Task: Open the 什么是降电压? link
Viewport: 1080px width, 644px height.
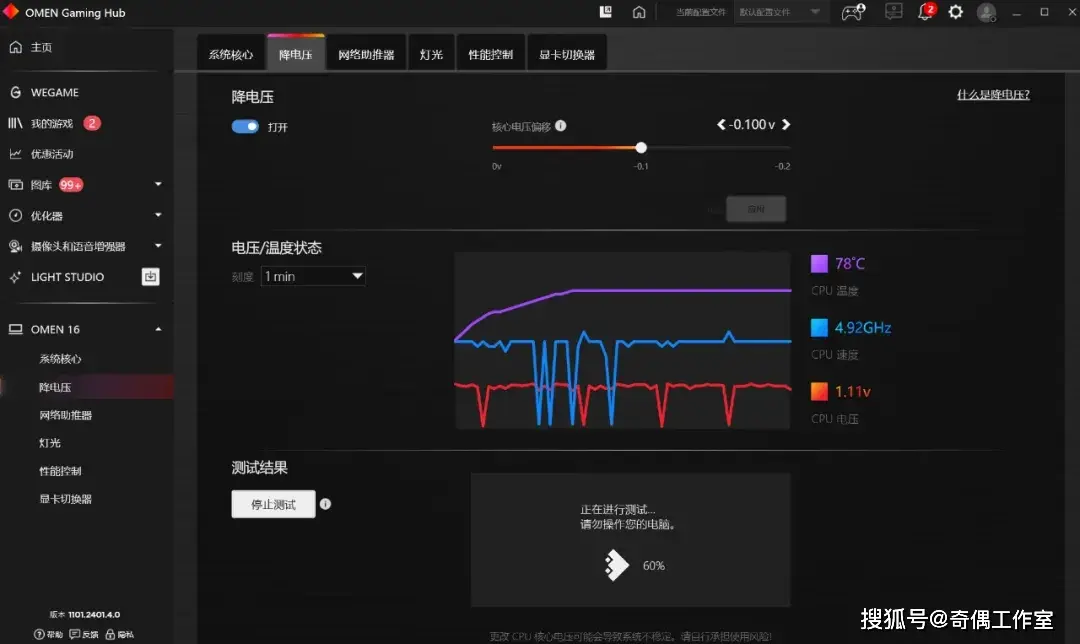Action: click(x=993, y=95)
